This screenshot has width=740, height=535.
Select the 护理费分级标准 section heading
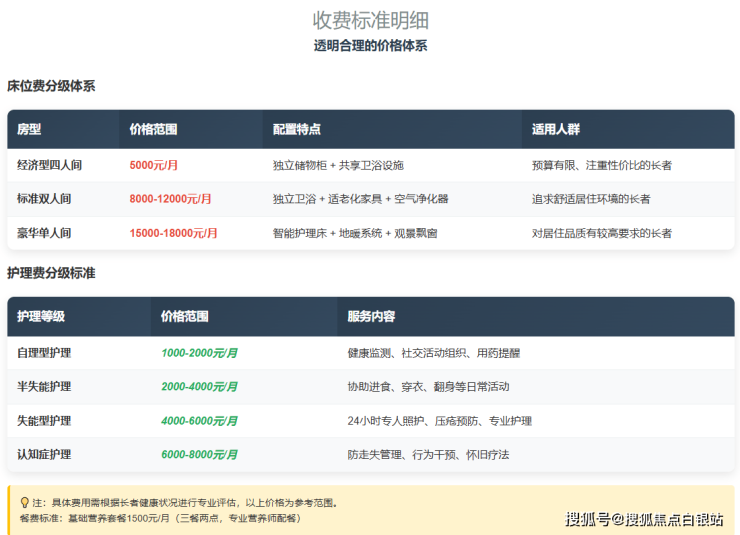[51, 273]
